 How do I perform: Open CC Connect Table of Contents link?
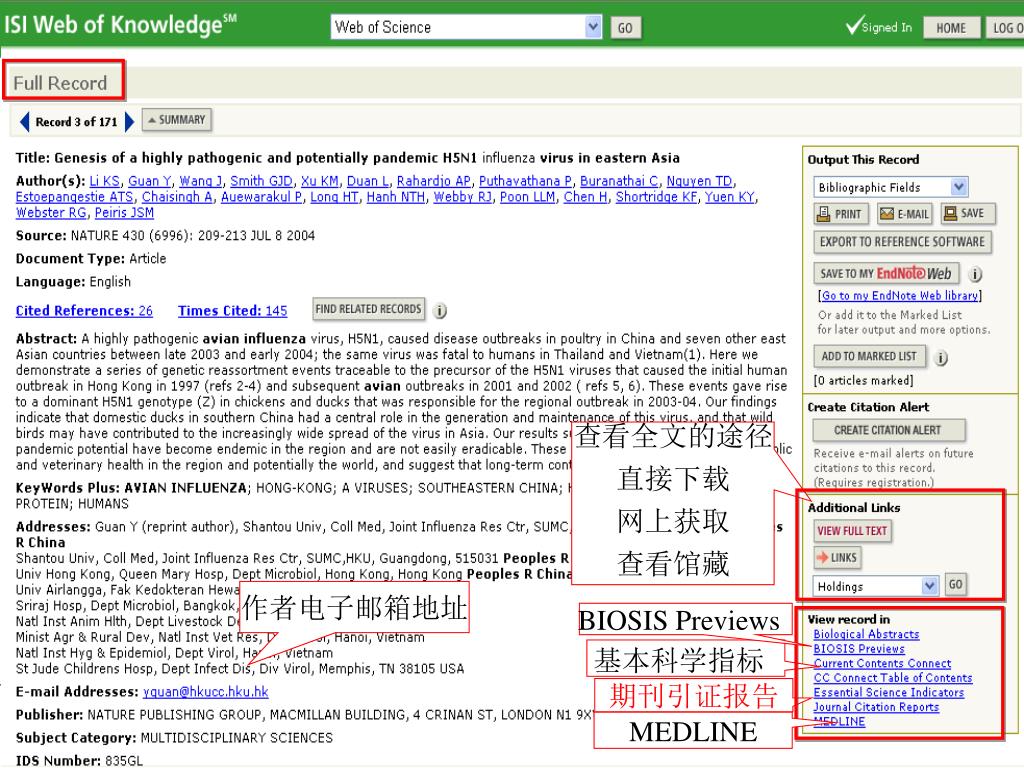tap(893, 678)
